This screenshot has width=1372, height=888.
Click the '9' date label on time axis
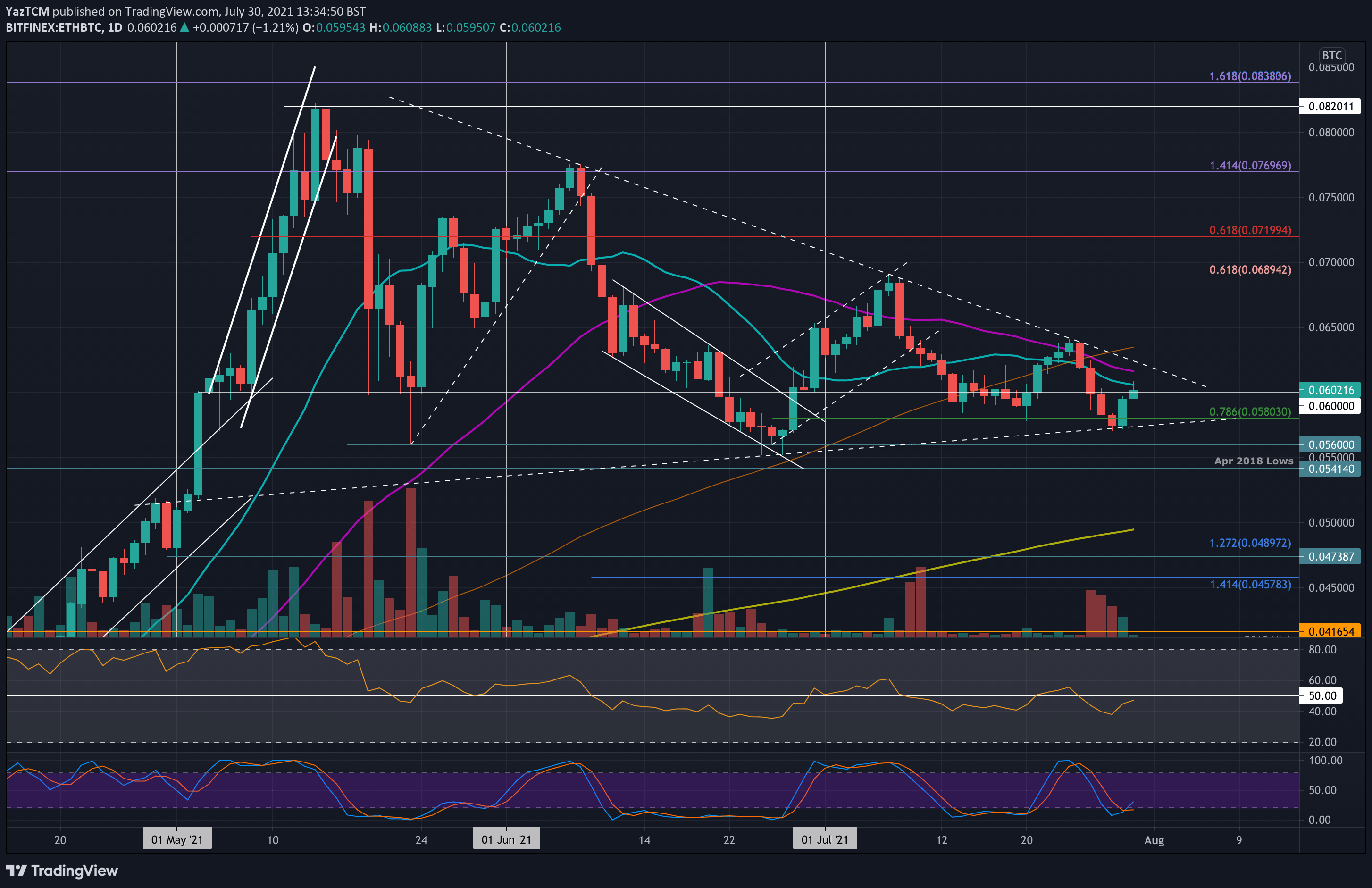pyautogui.click(x=1239, y=840)
